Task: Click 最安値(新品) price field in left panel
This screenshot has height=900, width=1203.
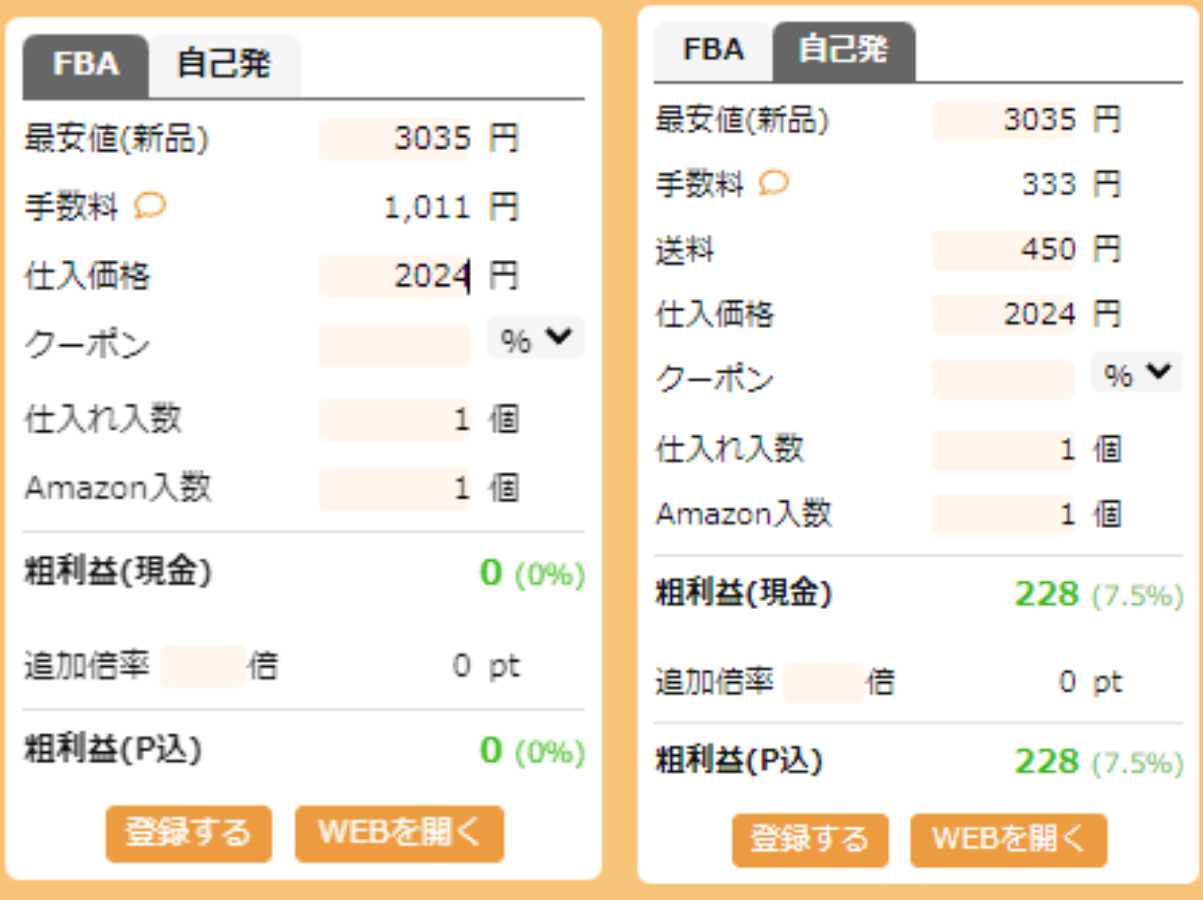Action: [x=394, y=139]
